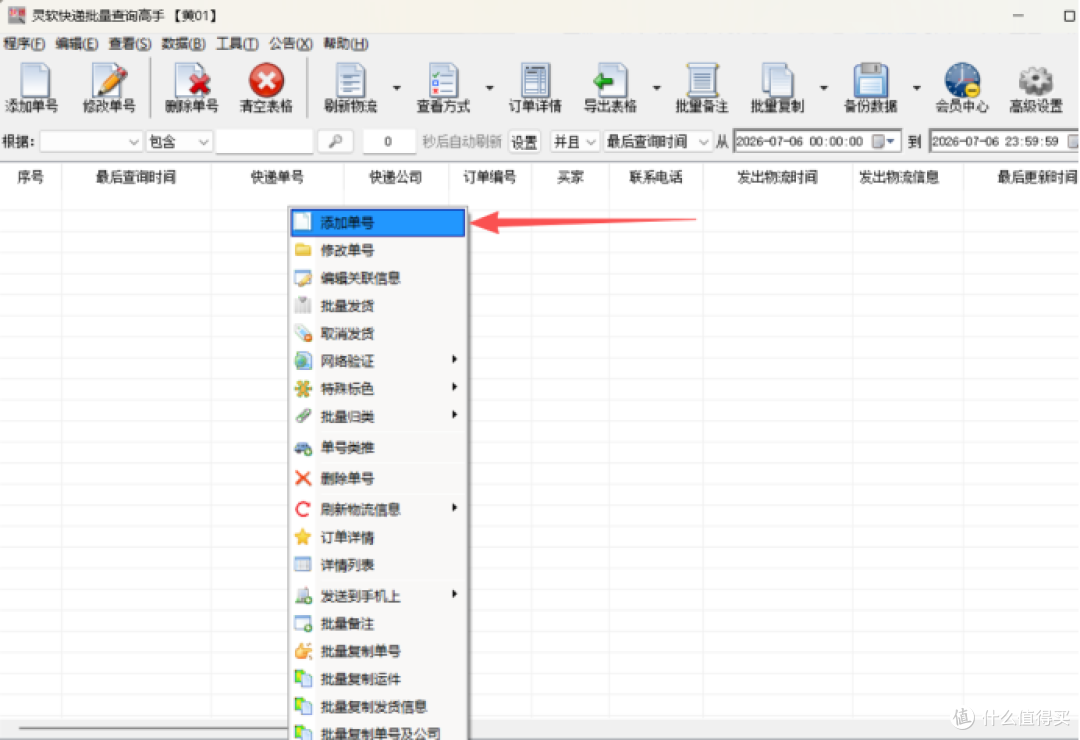Image resolution: width=1080 pixels, height=740 pixels.
Task: Click the 联系电话 column header
Action: 656,177
